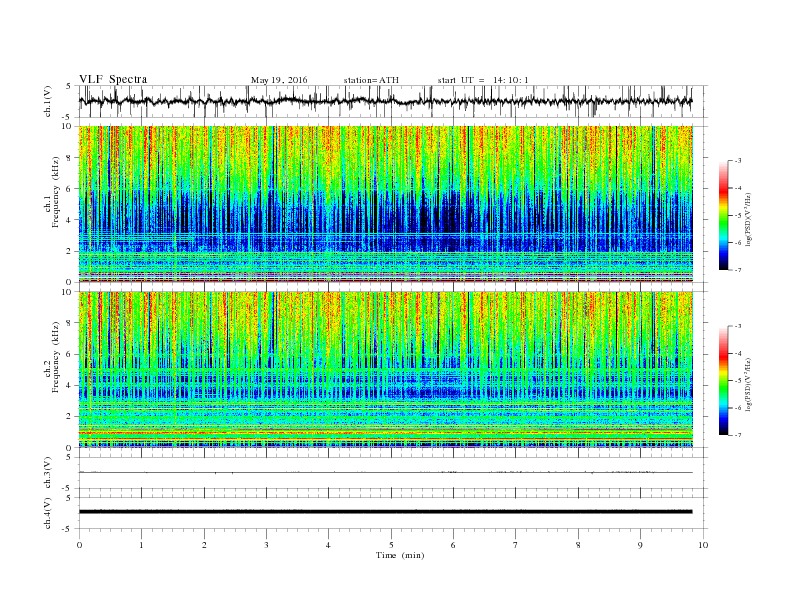Click the ch.2 frequency axis "8" tick label
The width and height of the screenshot is (792, 612).
(70, 323)
